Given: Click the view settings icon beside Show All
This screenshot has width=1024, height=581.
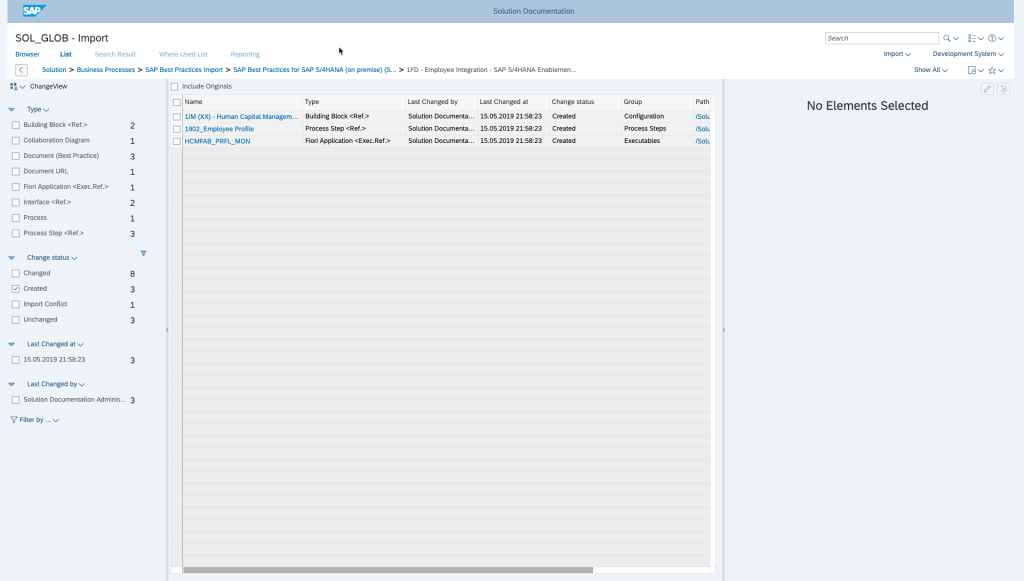Looking at the screenshot, I should (972, 70).
